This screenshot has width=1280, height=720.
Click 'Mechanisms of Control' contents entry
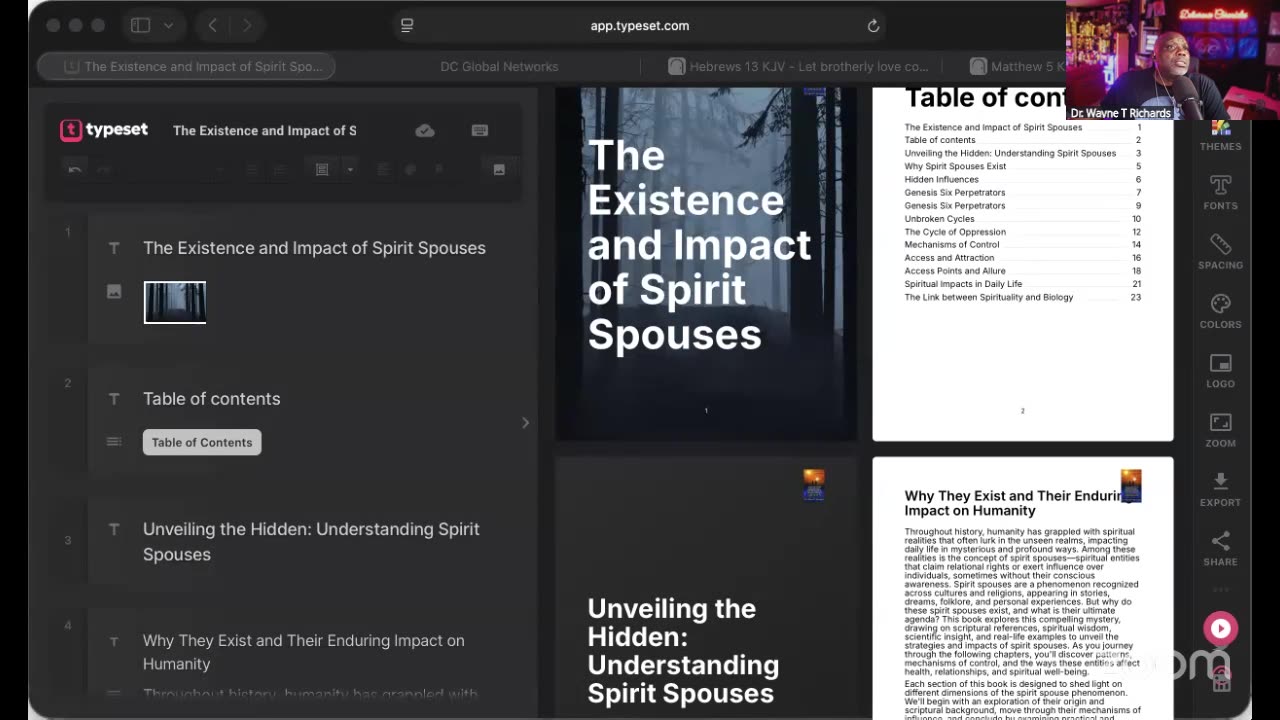click(952, 245)
